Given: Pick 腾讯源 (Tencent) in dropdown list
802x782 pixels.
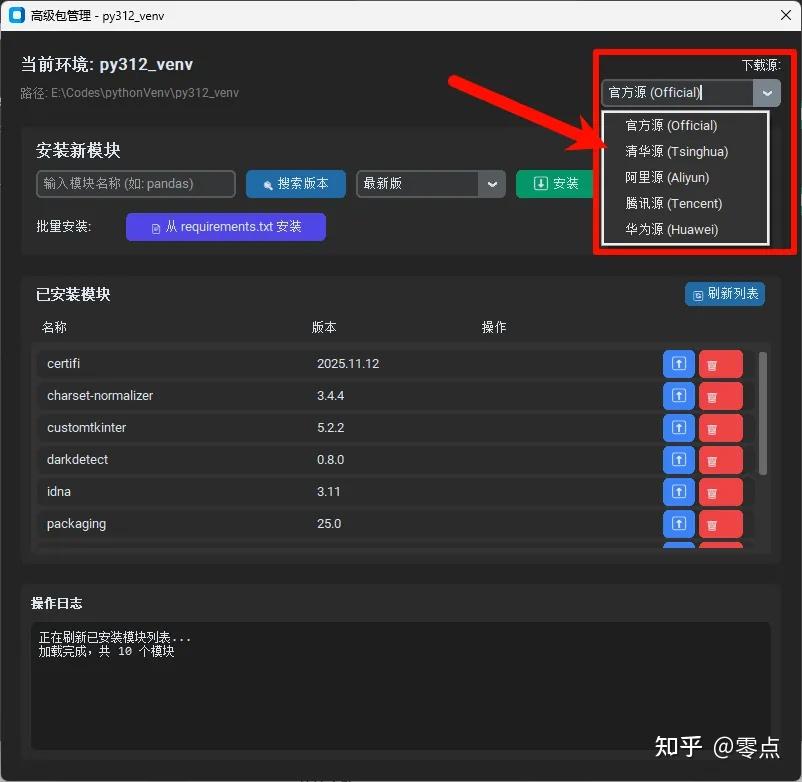Looking at the screenshot, I should [x=673, y=204].
